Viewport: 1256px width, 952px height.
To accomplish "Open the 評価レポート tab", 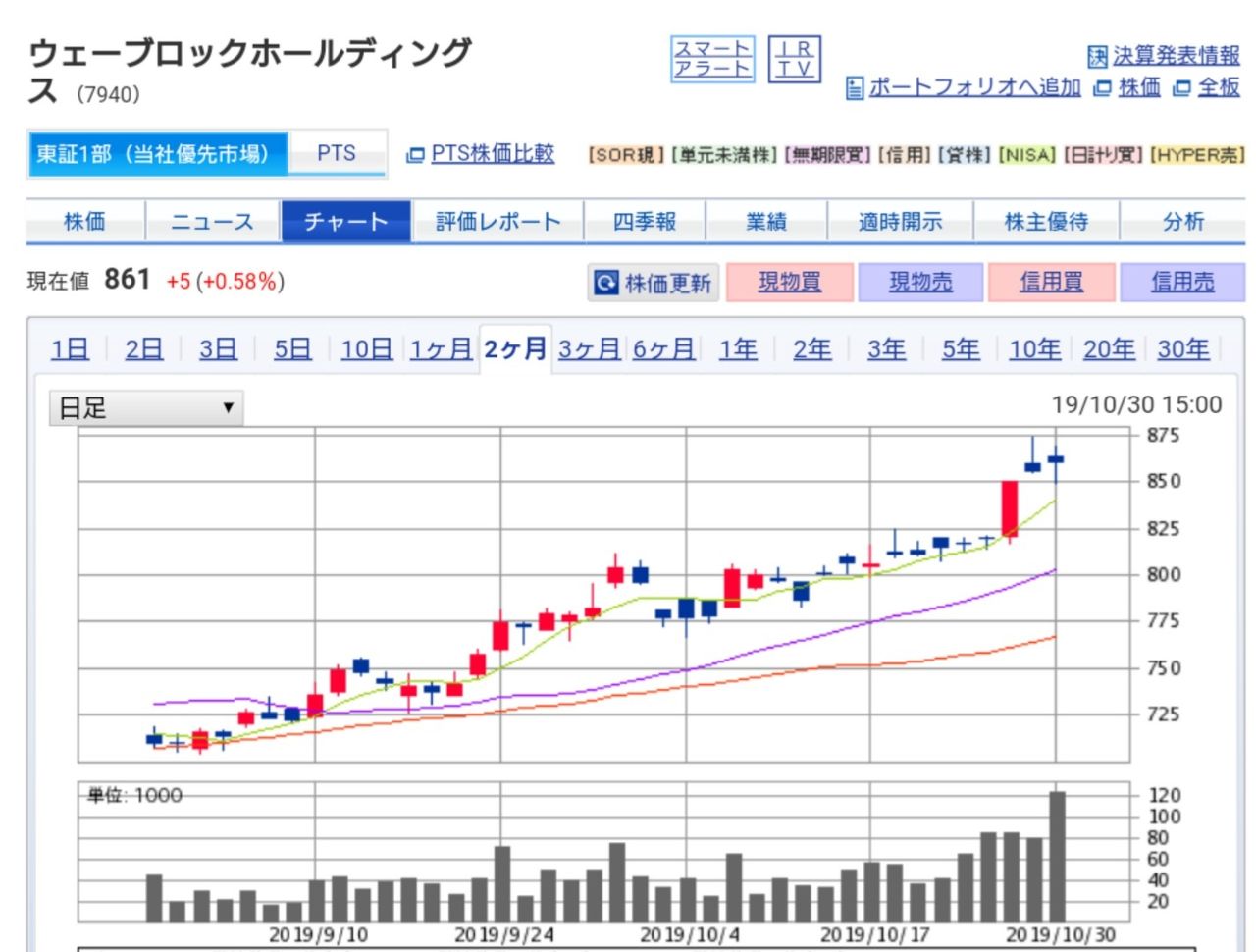I will 497,222.
